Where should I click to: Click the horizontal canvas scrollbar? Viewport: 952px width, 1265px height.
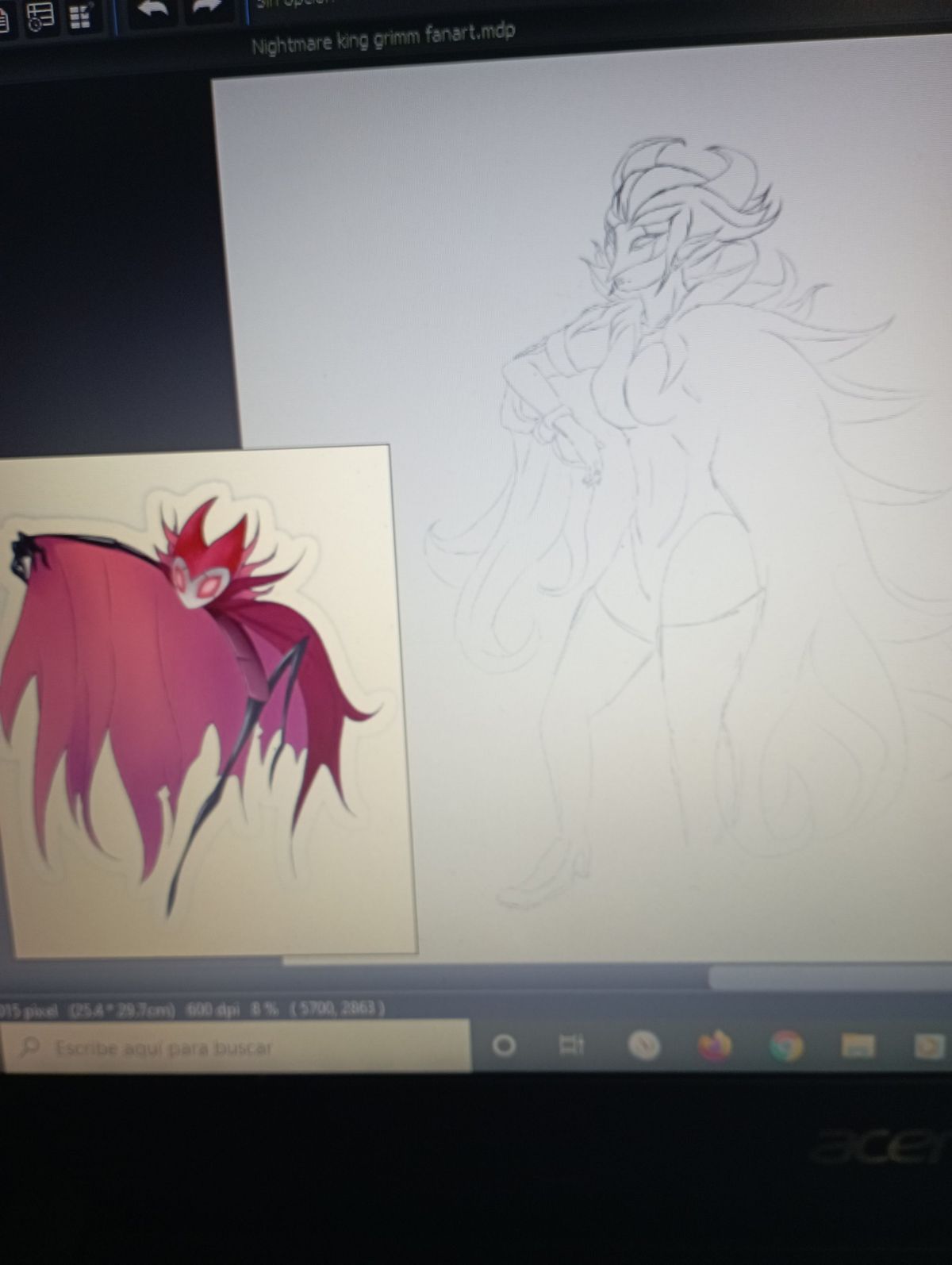tap(829, 977)
